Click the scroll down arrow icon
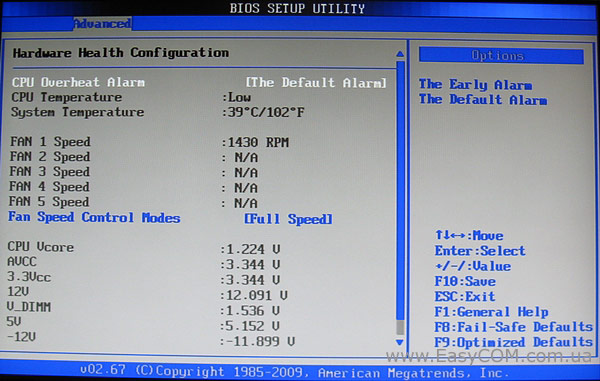Viewport: 600px width, 381px height. [399, 342]
